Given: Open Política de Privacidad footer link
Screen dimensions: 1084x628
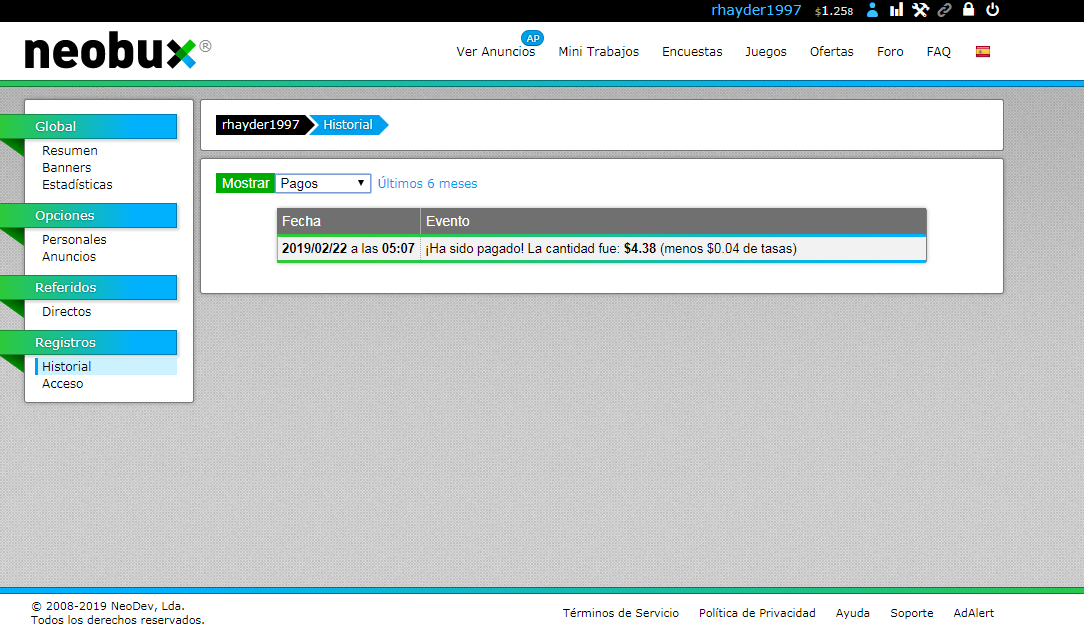Looking at the screenshot, I should [x=757, y=613].
